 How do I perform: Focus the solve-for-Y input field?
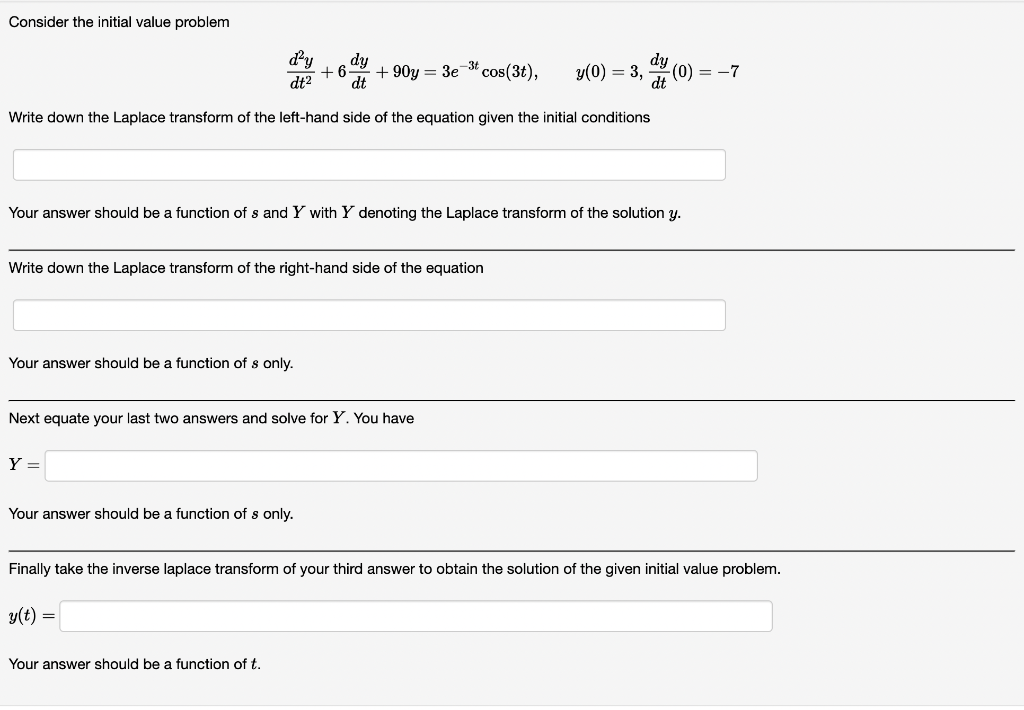[400, 465]
